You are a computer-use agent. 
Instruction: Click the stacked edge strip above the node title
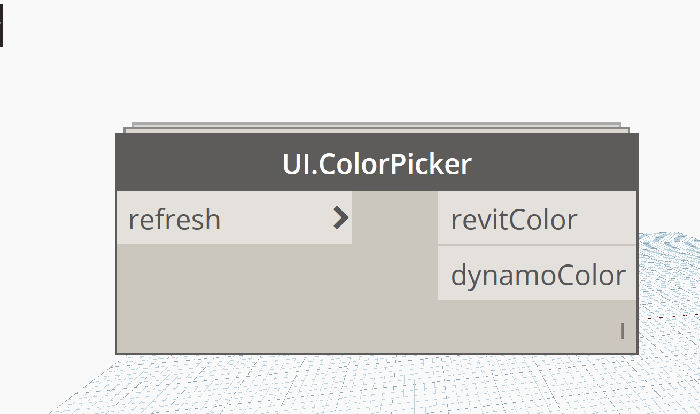tap(376, 128)
